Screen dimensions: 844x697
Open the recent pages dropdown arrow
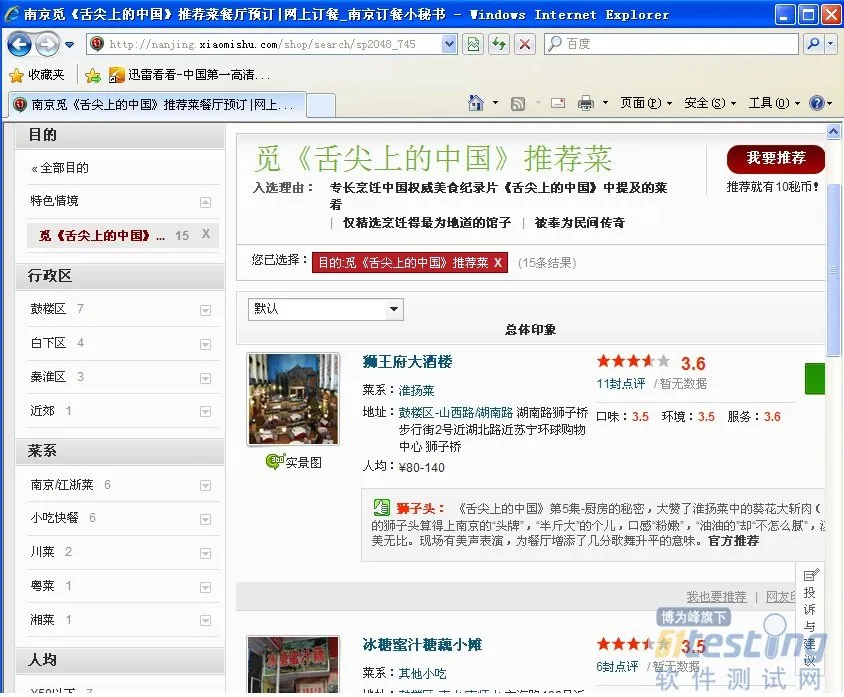coord(69,45)
